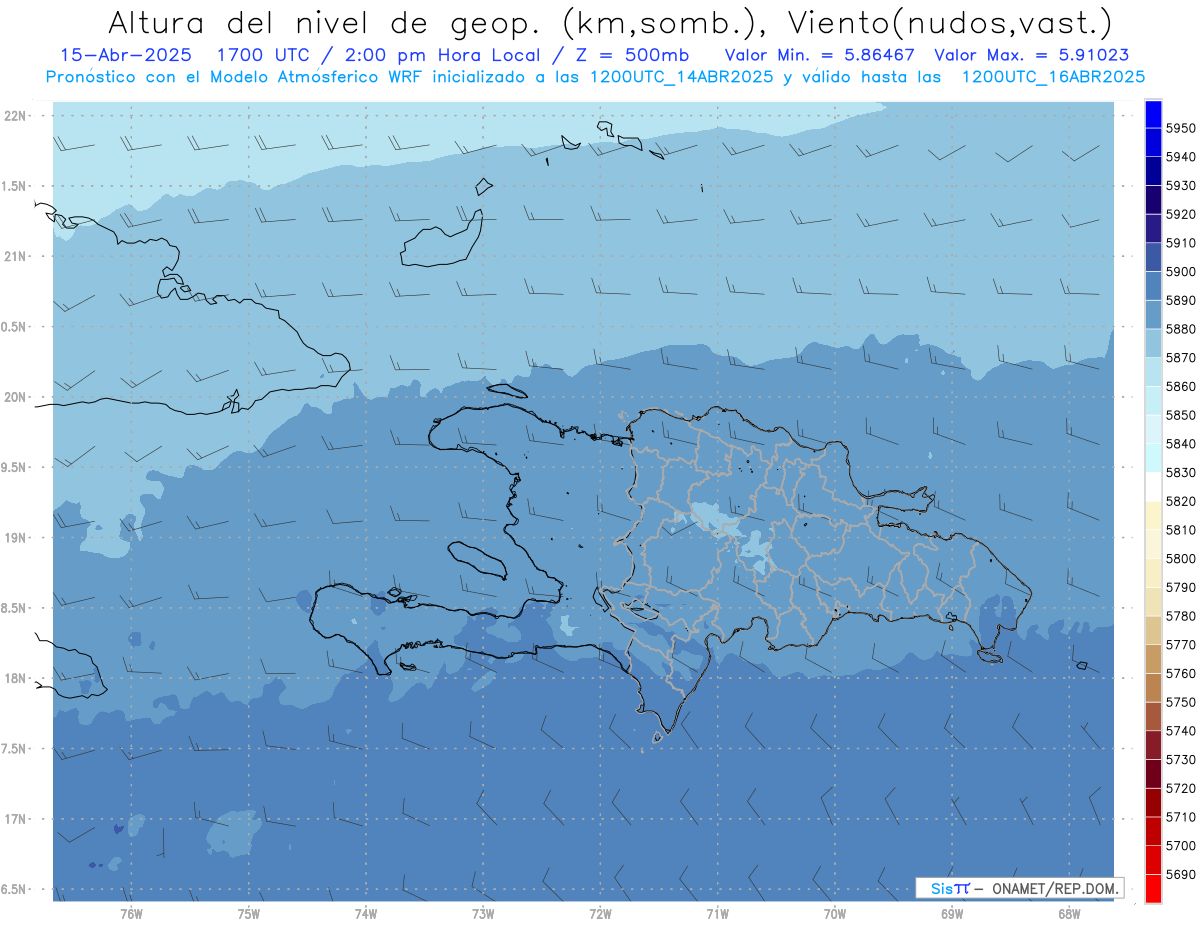
Task: Click the '74W' longitude label
Action: point(366,913)
